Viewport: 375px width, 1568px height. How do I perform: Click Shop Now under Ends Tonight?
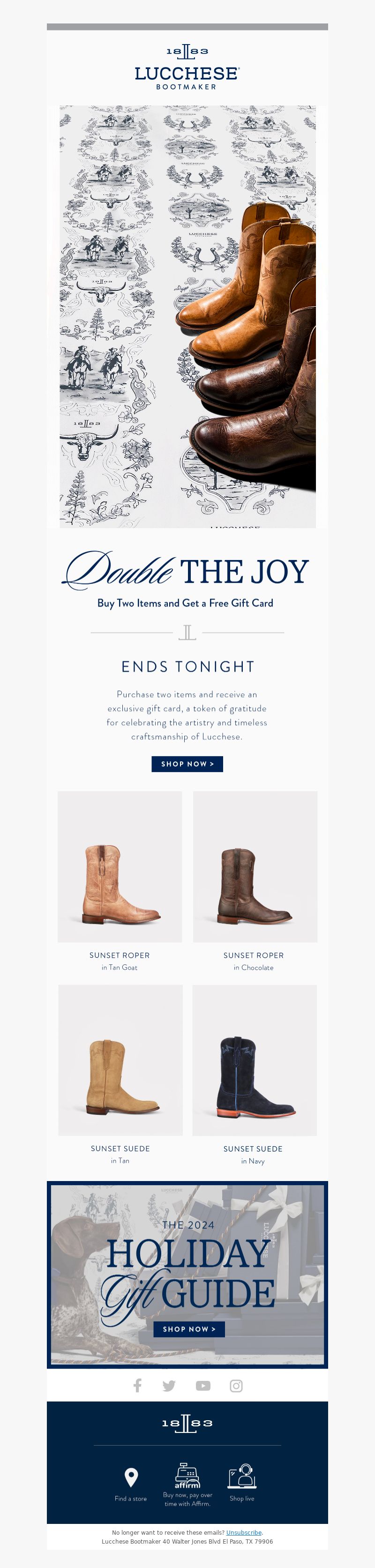[x=187, y=764]
